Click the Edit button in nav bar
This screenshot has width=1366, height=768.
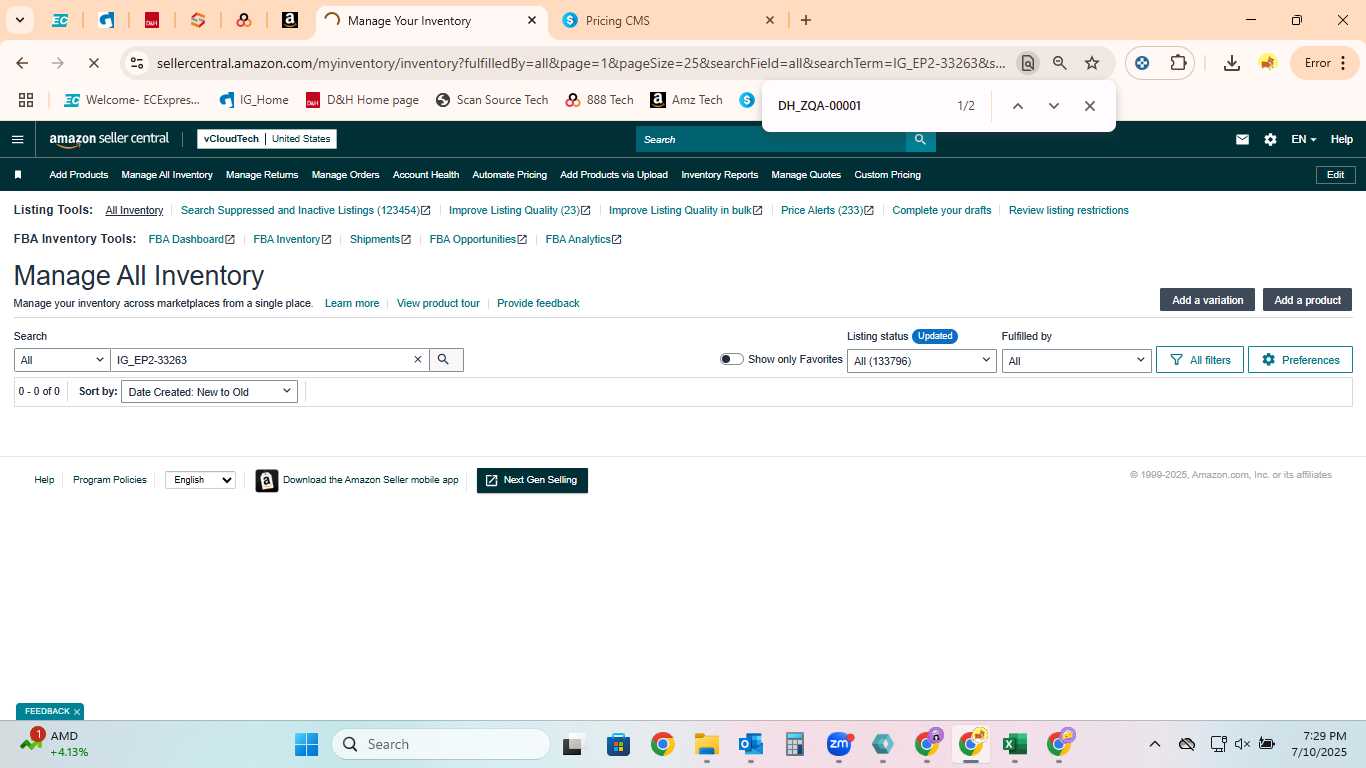point(1335,175)
